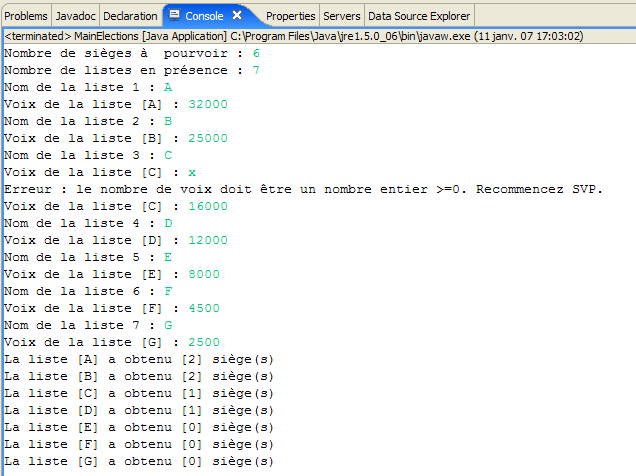This screenshot has width=636, height=476.
Task: Select the Declaration tab
Action: (131, 16)
